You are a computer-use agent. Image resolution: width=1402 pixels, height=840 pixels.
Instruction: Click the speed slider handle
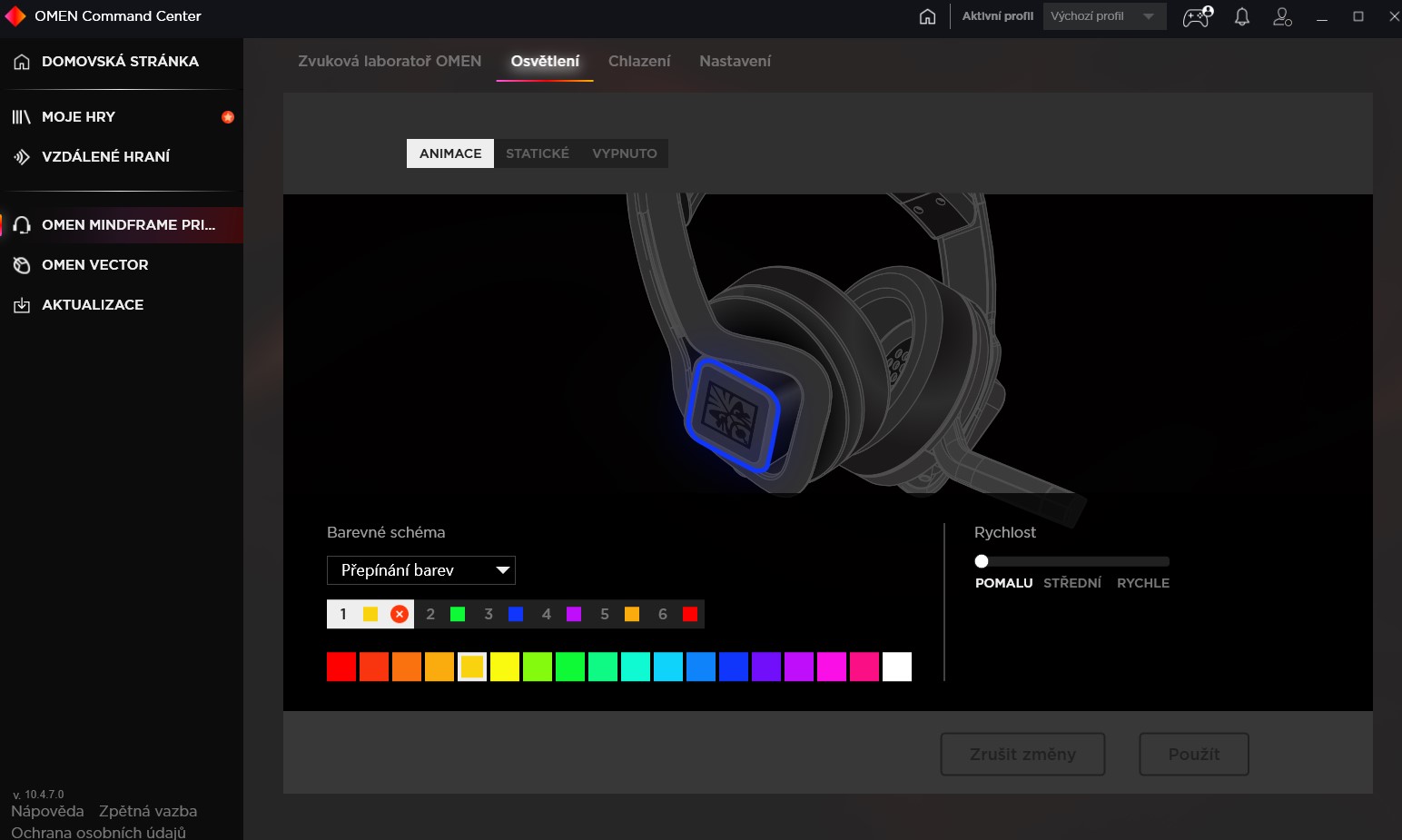point(982,561)
